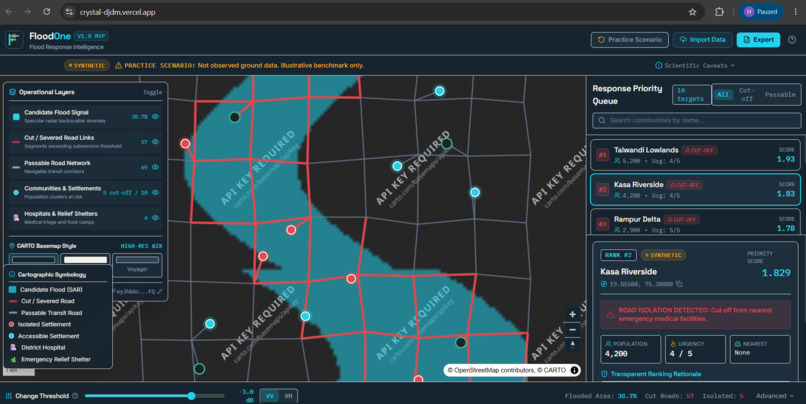Open the browser extensions puzzle icon
Screen dimensions: 806x404
[719, 12]
